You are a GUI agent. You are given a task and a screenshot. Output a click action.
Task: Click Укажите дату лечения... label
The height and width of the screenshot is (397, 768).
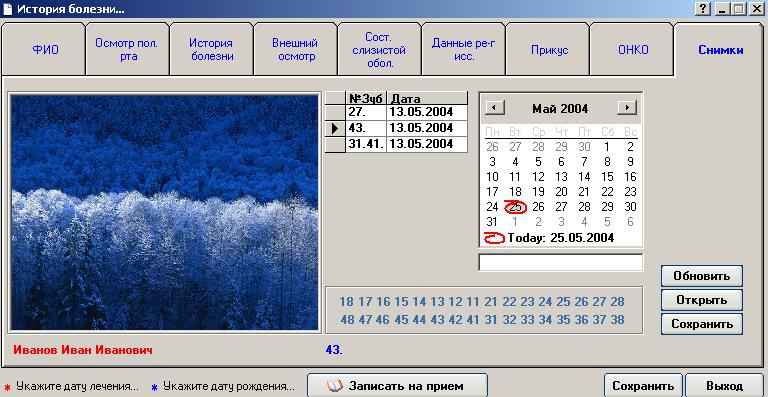point(77,386)
